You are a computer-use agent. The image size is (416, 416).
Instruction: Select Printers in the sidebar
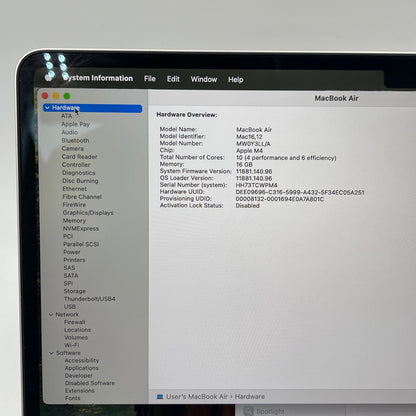(x=74, y=260)
